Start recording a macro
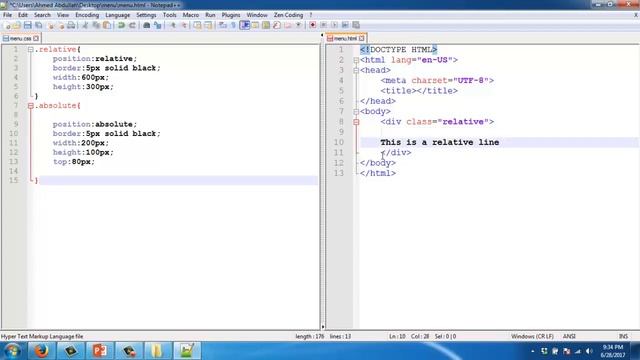640x360 pixels. [x=313, y=25]
